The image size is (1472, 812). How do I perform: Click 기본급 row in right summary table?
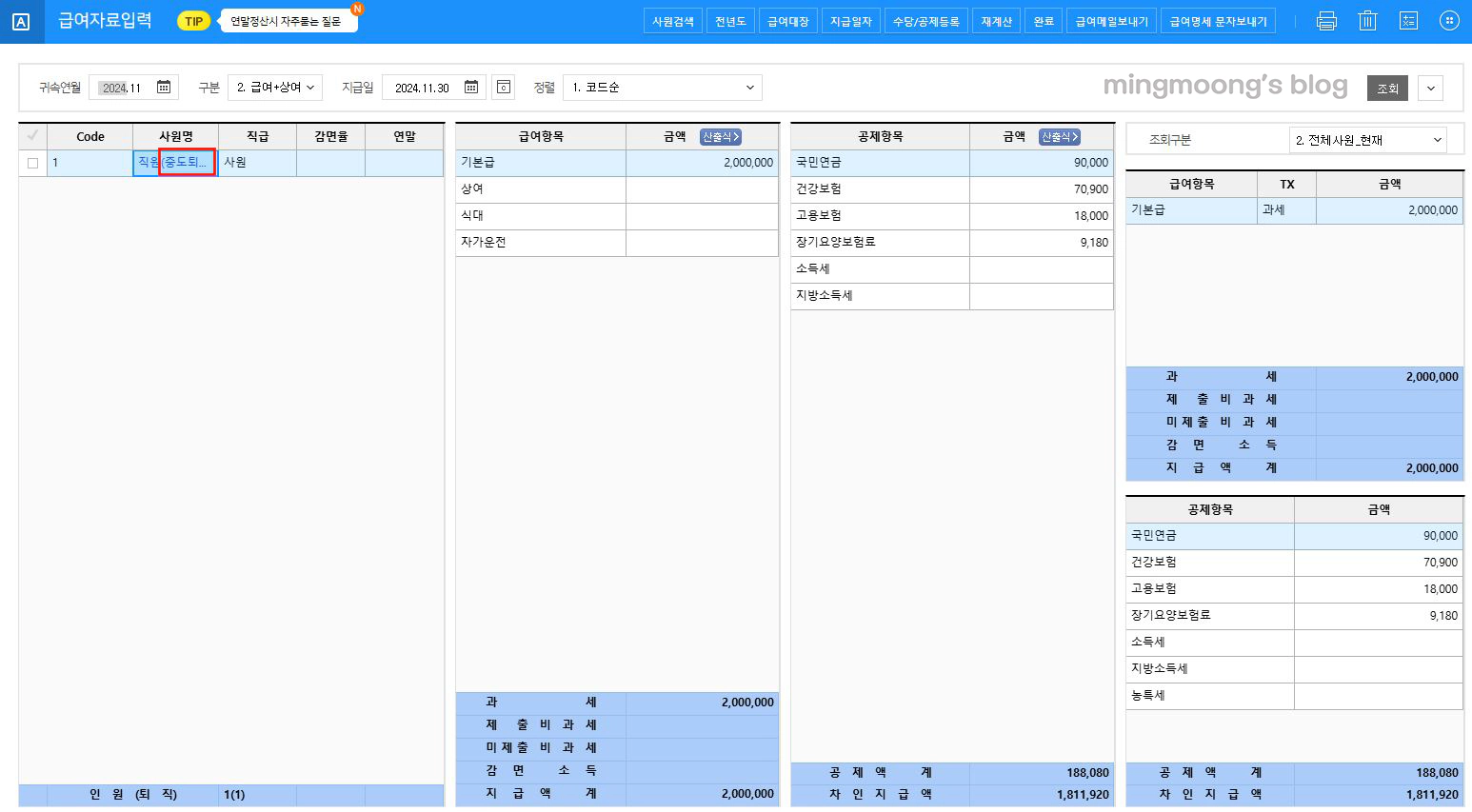tap(1295, 210)
